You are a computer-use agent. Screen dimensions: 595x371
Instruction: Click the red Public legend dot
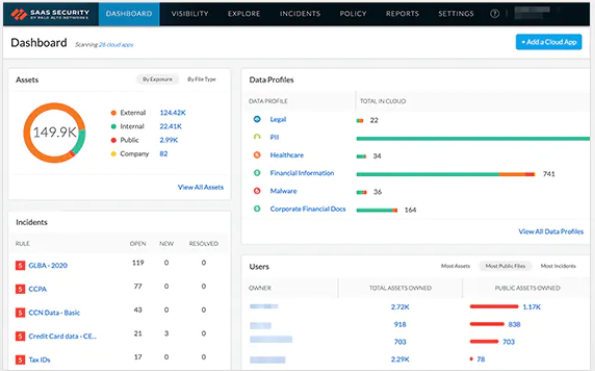point(113,140)
